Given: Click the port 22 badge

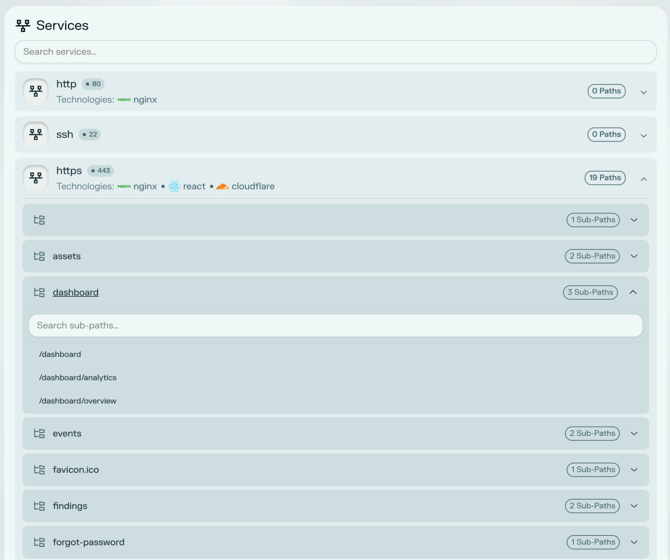Looking at the screenshot, I should coord(90,135).
